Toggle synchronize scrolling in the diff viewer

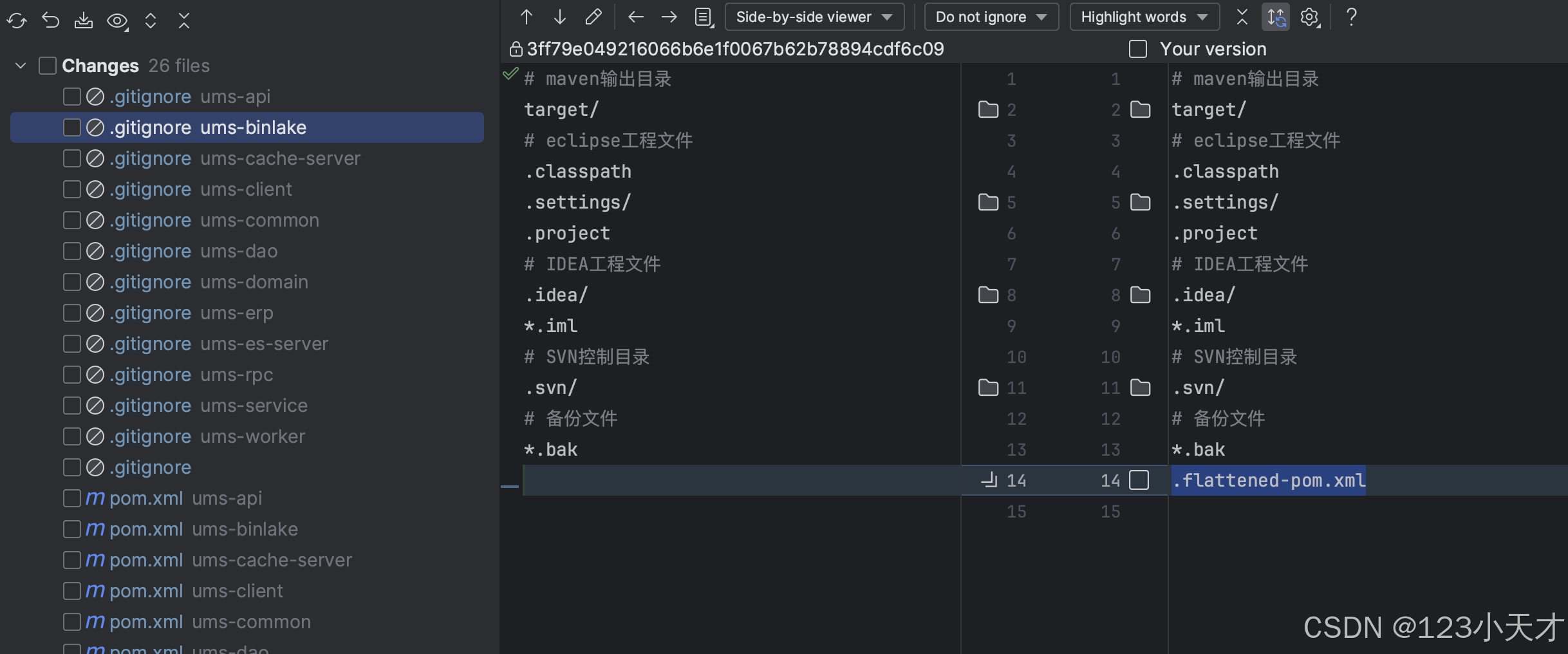pos(1275,17)
